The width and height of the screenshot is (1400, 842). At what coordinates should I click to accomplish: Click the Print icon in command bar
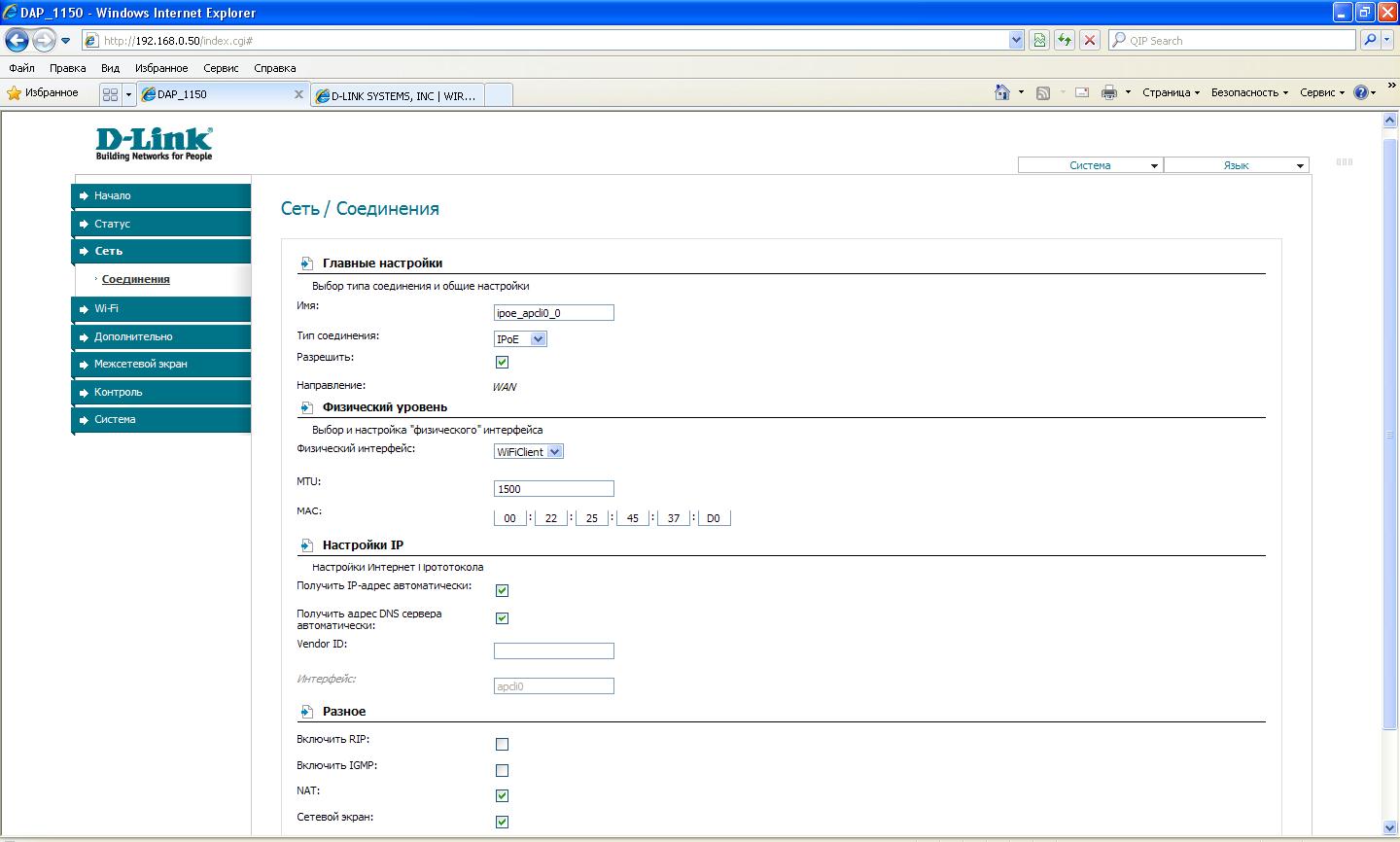click(x=1108, y=92)
